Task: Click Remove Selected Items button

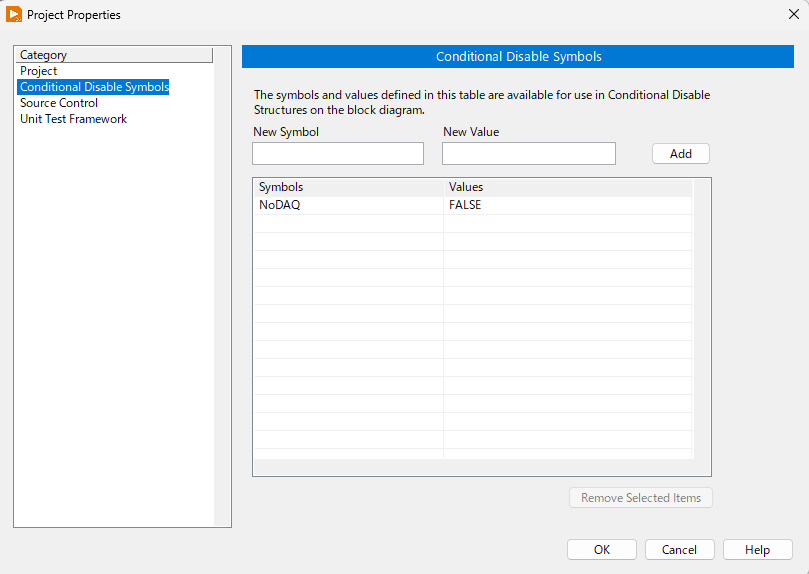Action: (641, 498)
